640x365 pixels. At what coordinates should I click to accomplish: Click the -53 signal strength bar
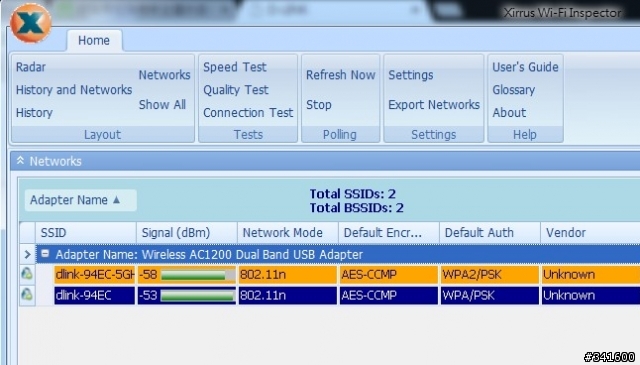(198, 296)
